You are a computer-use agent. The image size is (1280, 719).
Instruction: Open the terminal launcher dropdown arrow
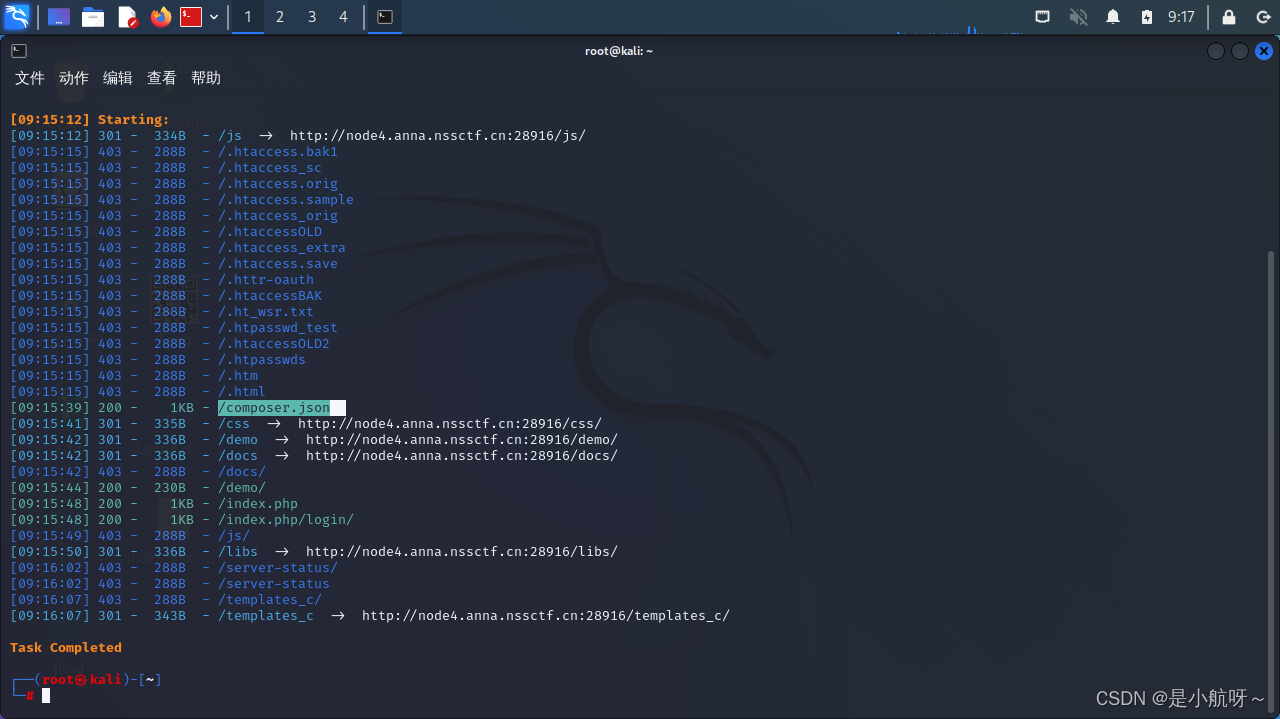[x=213, y=17]
